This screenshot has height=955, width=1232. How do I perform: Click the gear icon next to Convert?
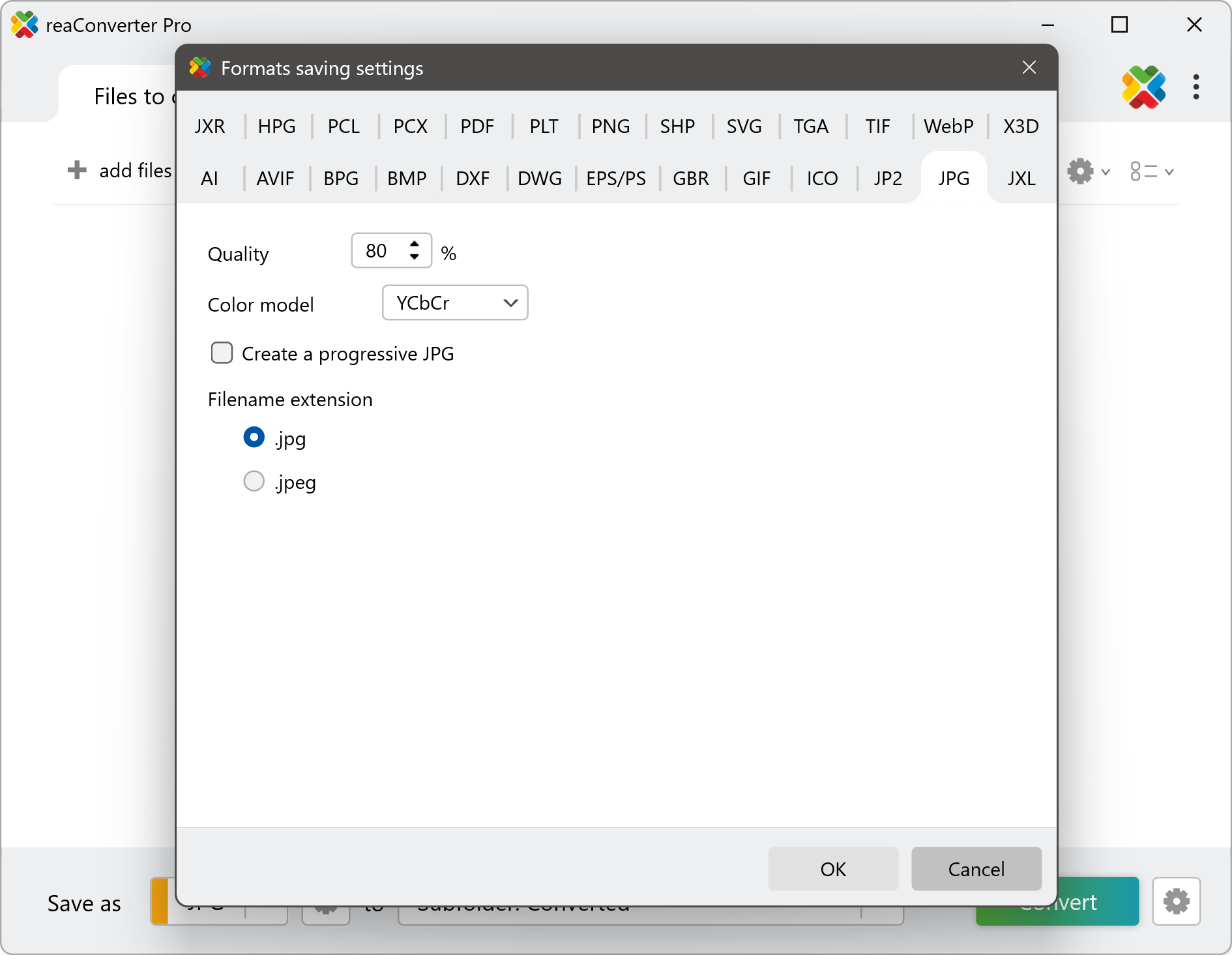[1177, 902]
